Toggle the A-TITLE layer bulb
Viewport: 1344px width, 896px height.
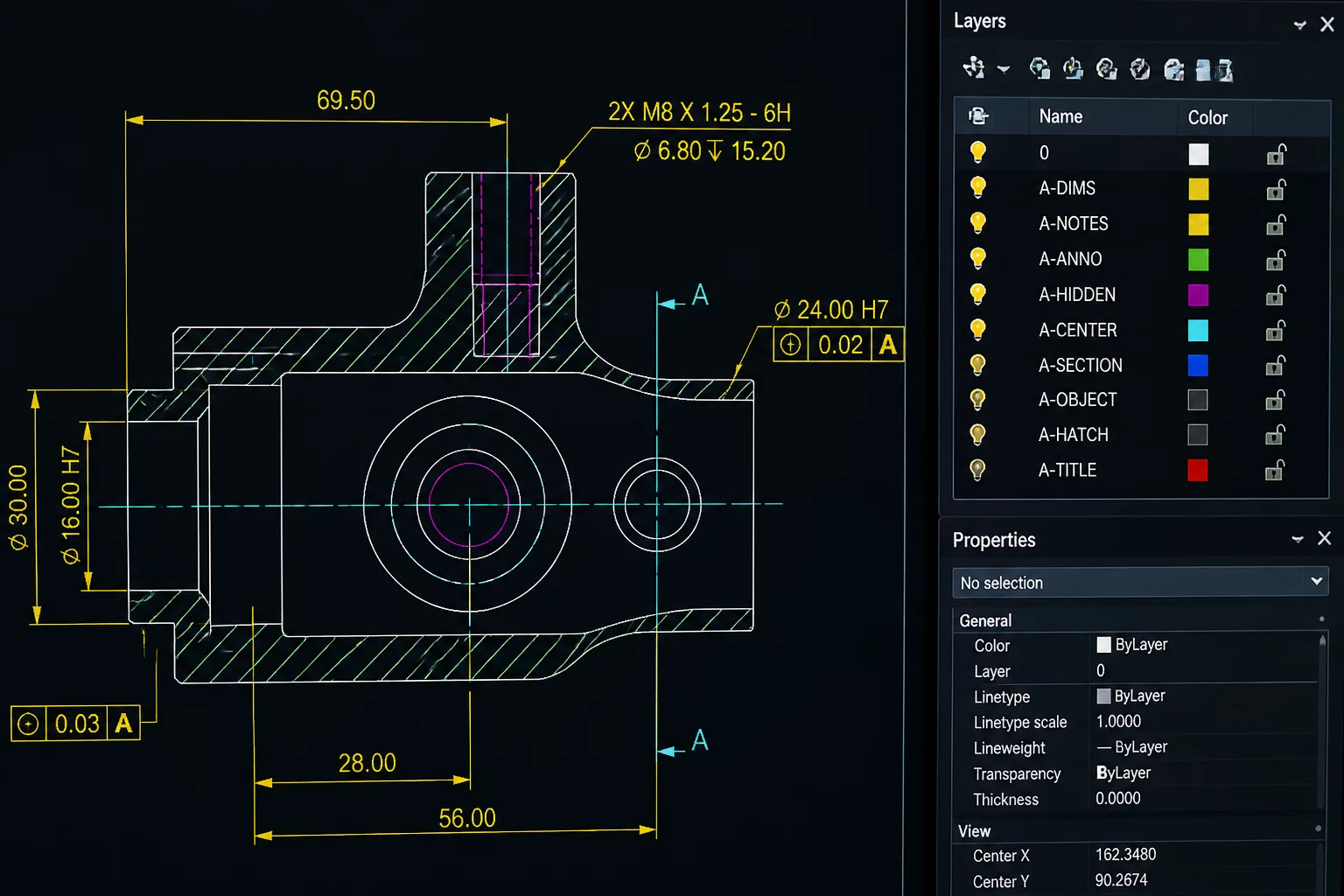978,470
